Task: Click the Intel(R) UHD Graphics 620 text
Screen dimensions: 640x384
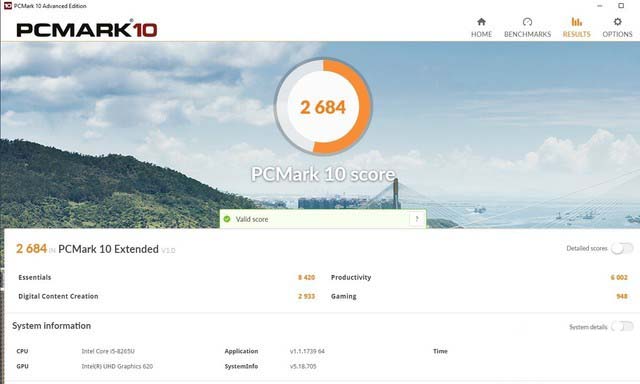Action: tap(117, 366)
